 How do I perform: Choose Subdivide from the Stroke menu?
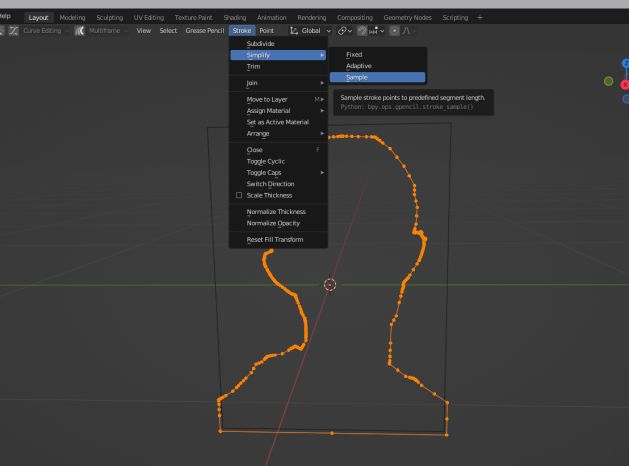click(x=278, y=44)
